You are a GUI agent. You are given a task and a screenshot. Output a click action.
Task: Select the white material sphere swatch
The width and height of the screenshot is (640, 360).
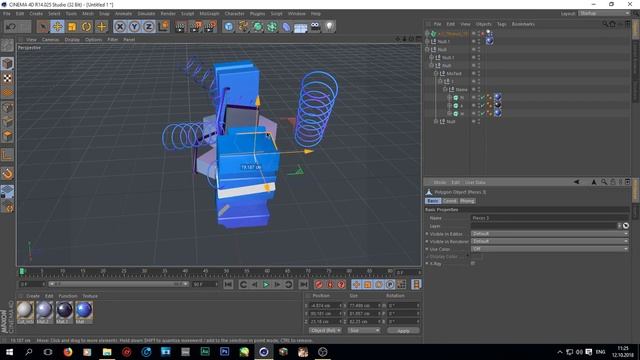[x=25, y=311]
